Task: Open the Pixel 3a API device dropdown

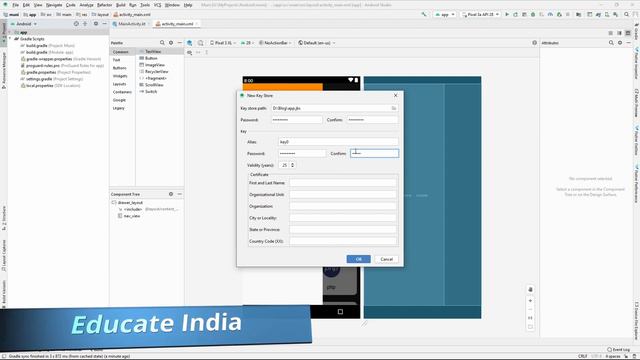Action: 480,14
